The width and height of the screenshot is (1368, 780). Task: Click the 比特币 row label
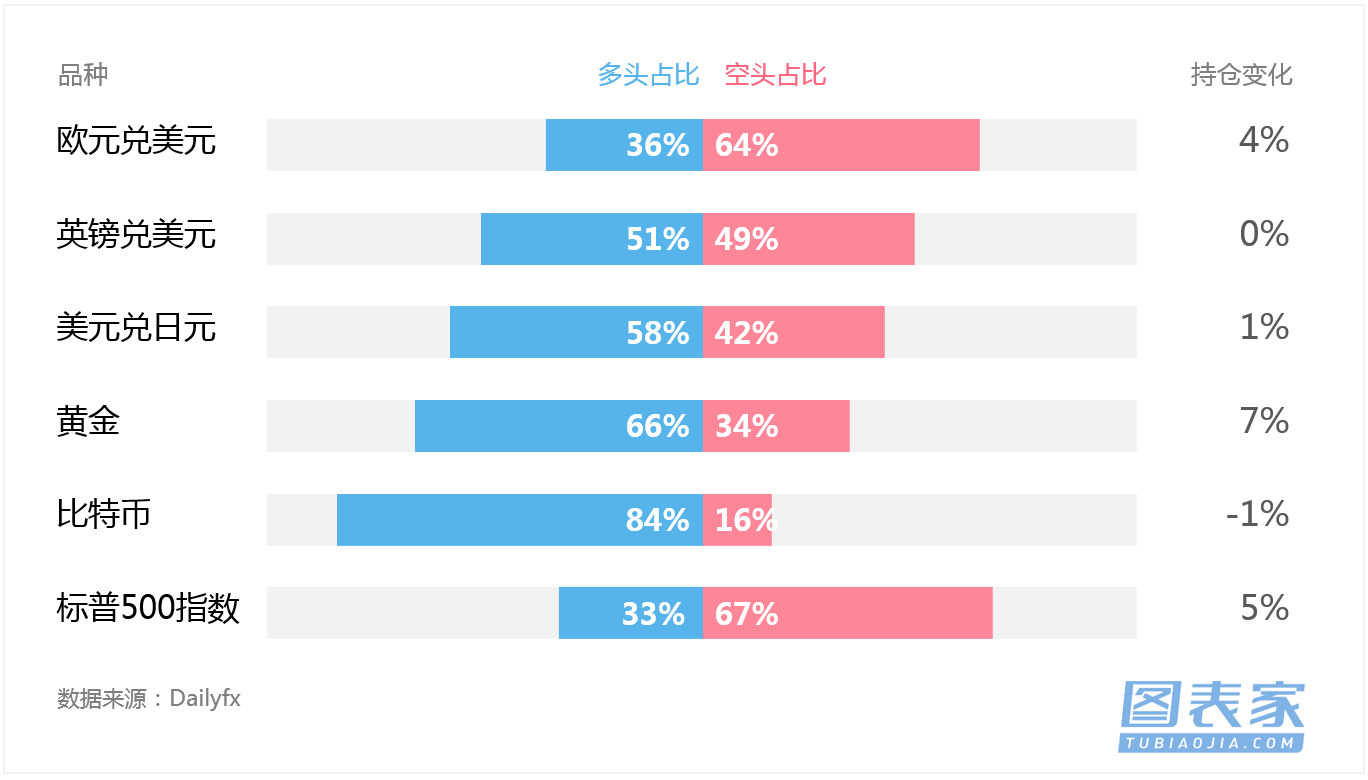[x=104, y=515]
